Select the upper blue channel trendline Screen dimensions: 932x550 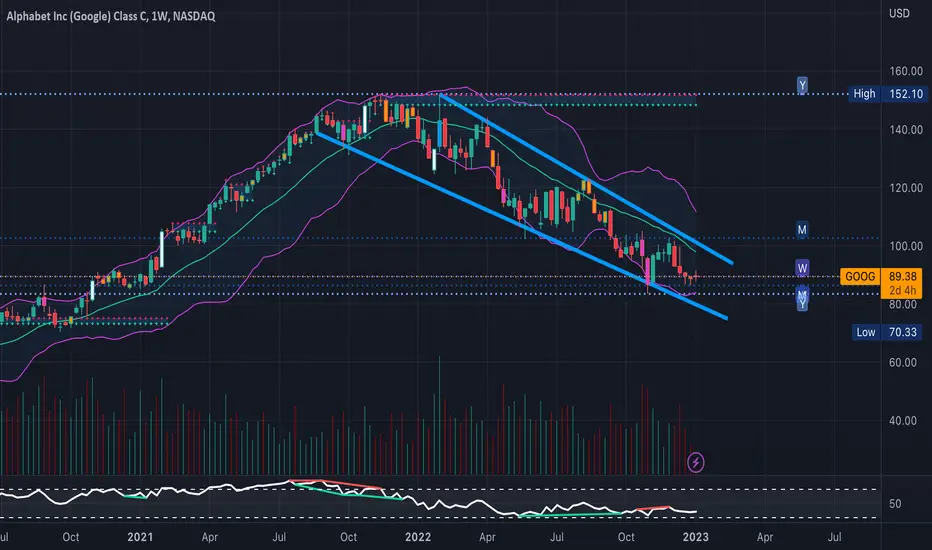[585, 179]
